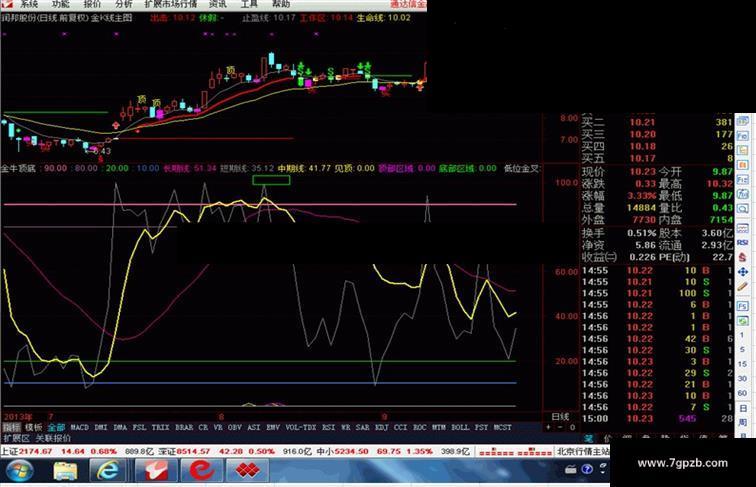Select the 全部 indicator filter
756x487 pixels.
[x=56, y=427]
